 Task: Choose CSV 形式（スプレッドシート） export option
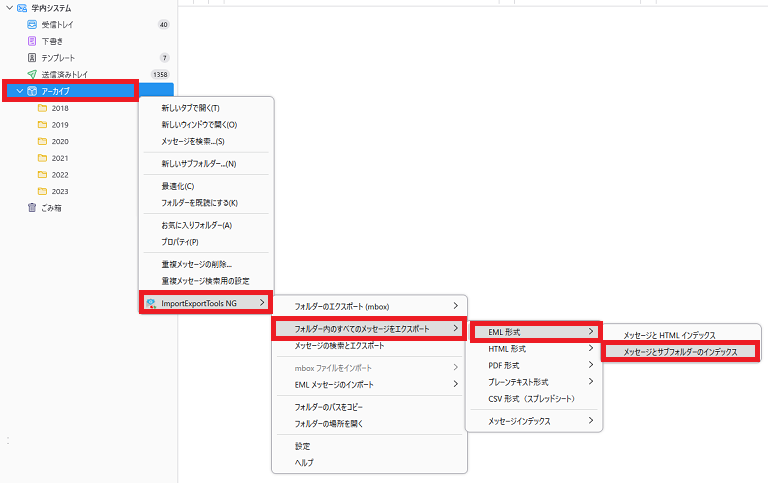pyautogui.click(x=534, y=399)
